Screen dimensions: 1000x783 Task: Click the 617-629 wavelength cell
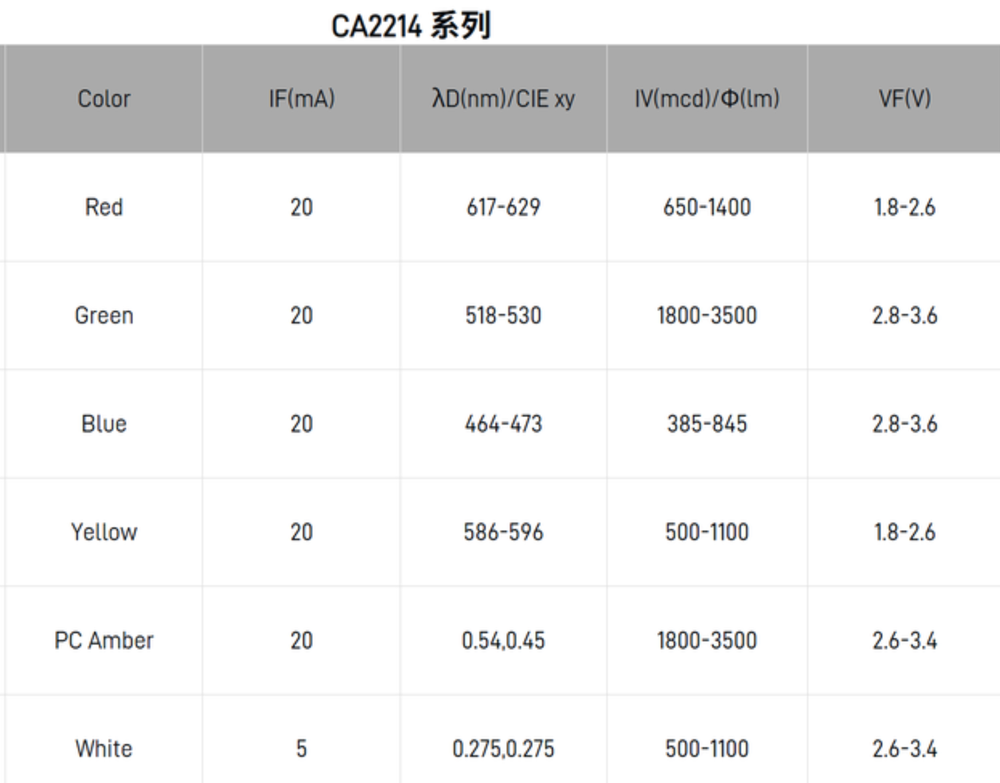(x=503, y=207)
